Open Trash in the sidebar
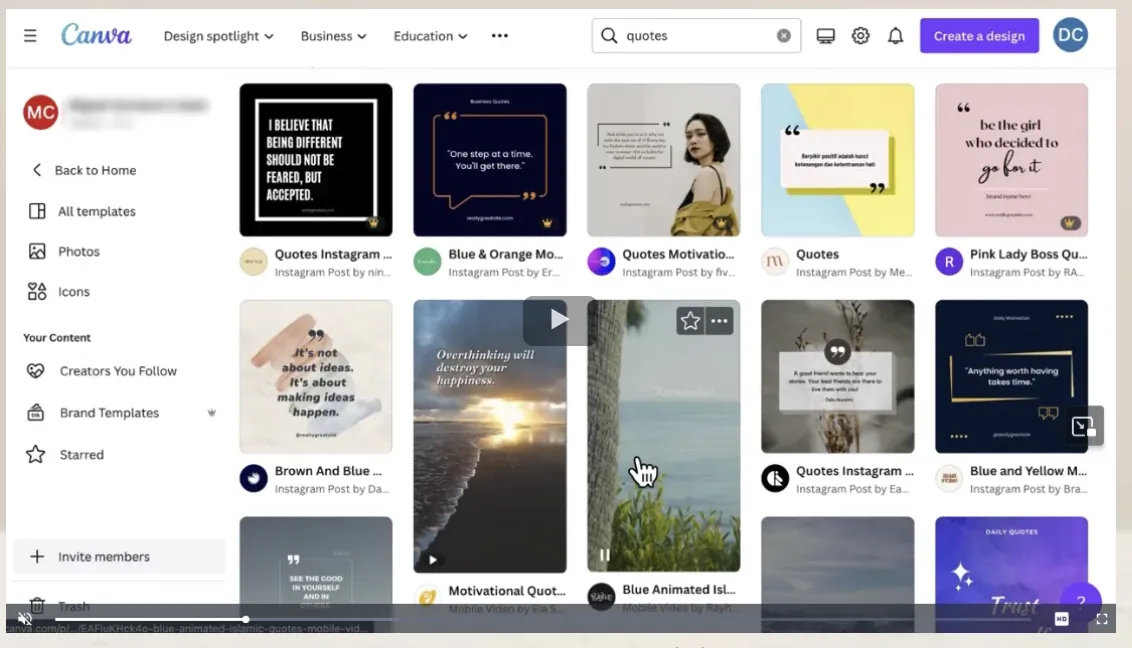The width and height of the screenshot is (1132, 648). click(x=74, y=606)
